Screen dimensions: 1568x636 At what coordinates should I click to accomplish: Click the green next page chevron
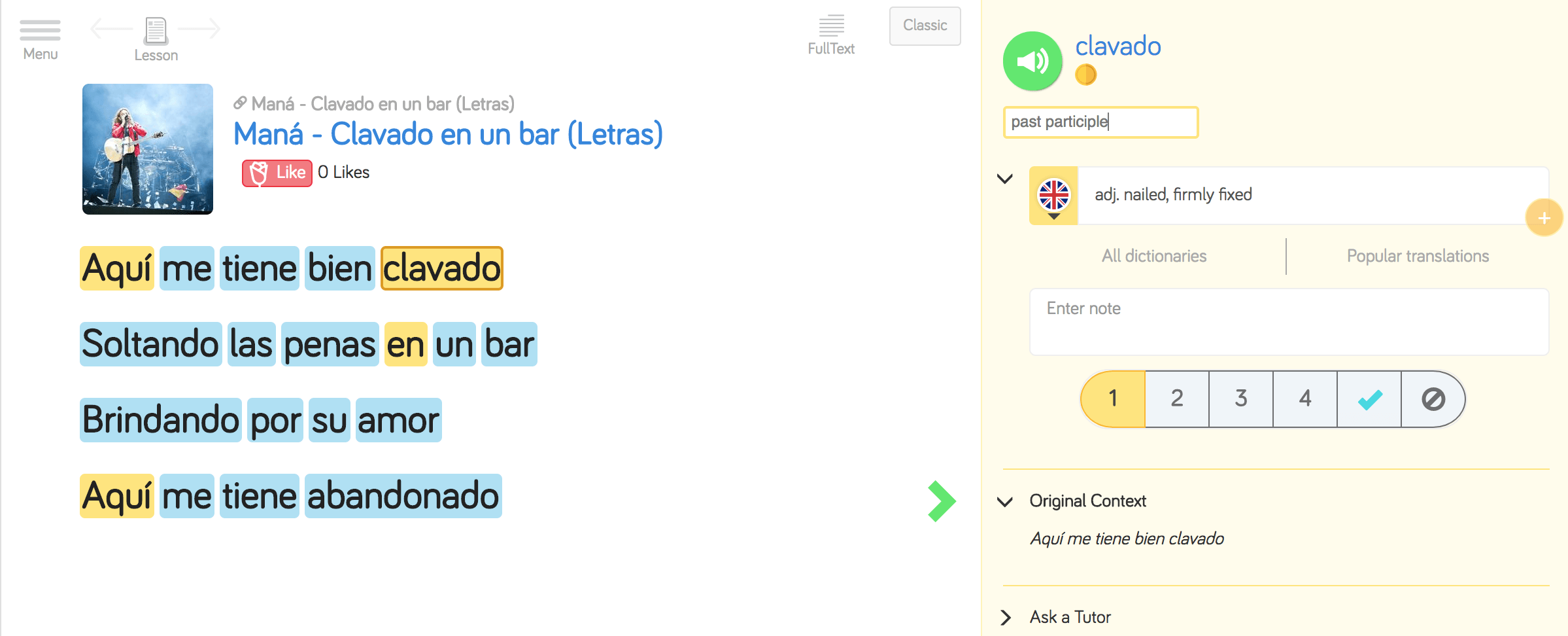point(942,501)
